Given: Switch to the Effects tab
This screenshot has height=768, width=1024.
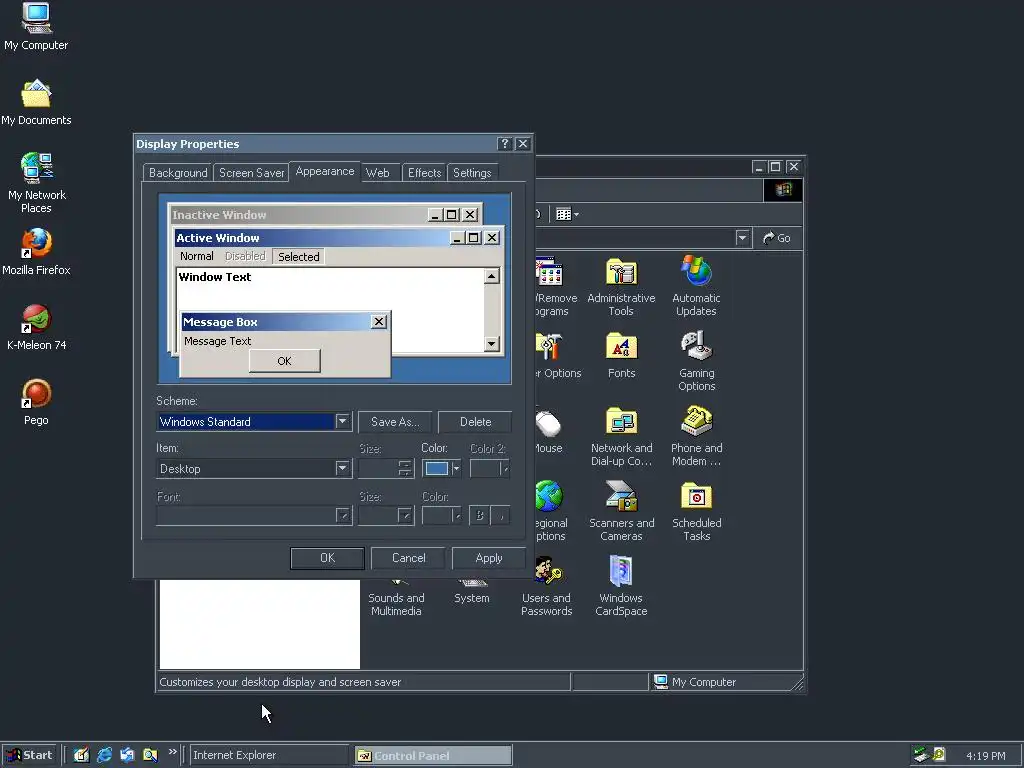Looking at the screenshot, I should pos(424,173).
